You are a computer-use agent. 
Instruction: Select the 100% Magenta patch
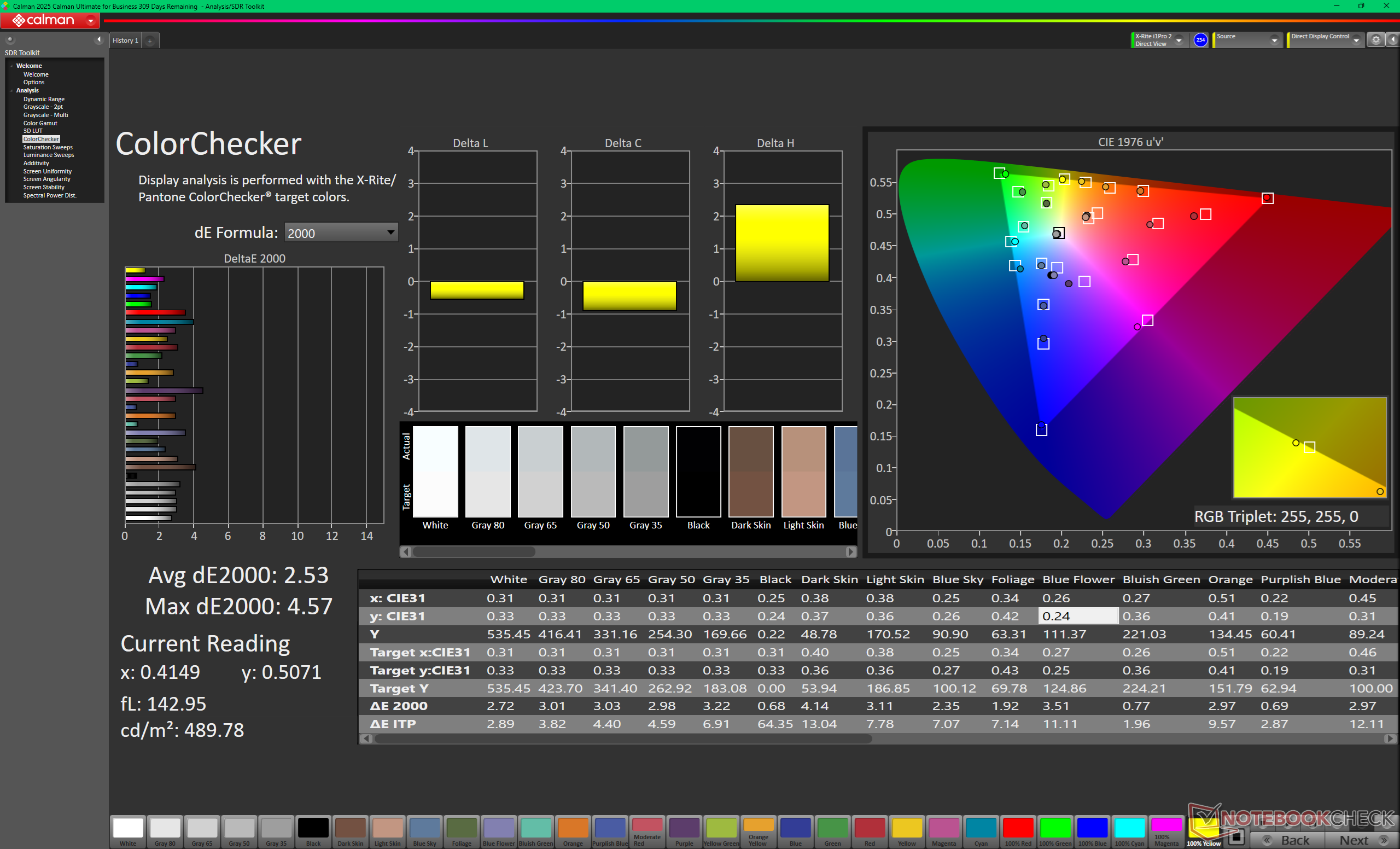pyautogui.click(x=1166, y=832)
